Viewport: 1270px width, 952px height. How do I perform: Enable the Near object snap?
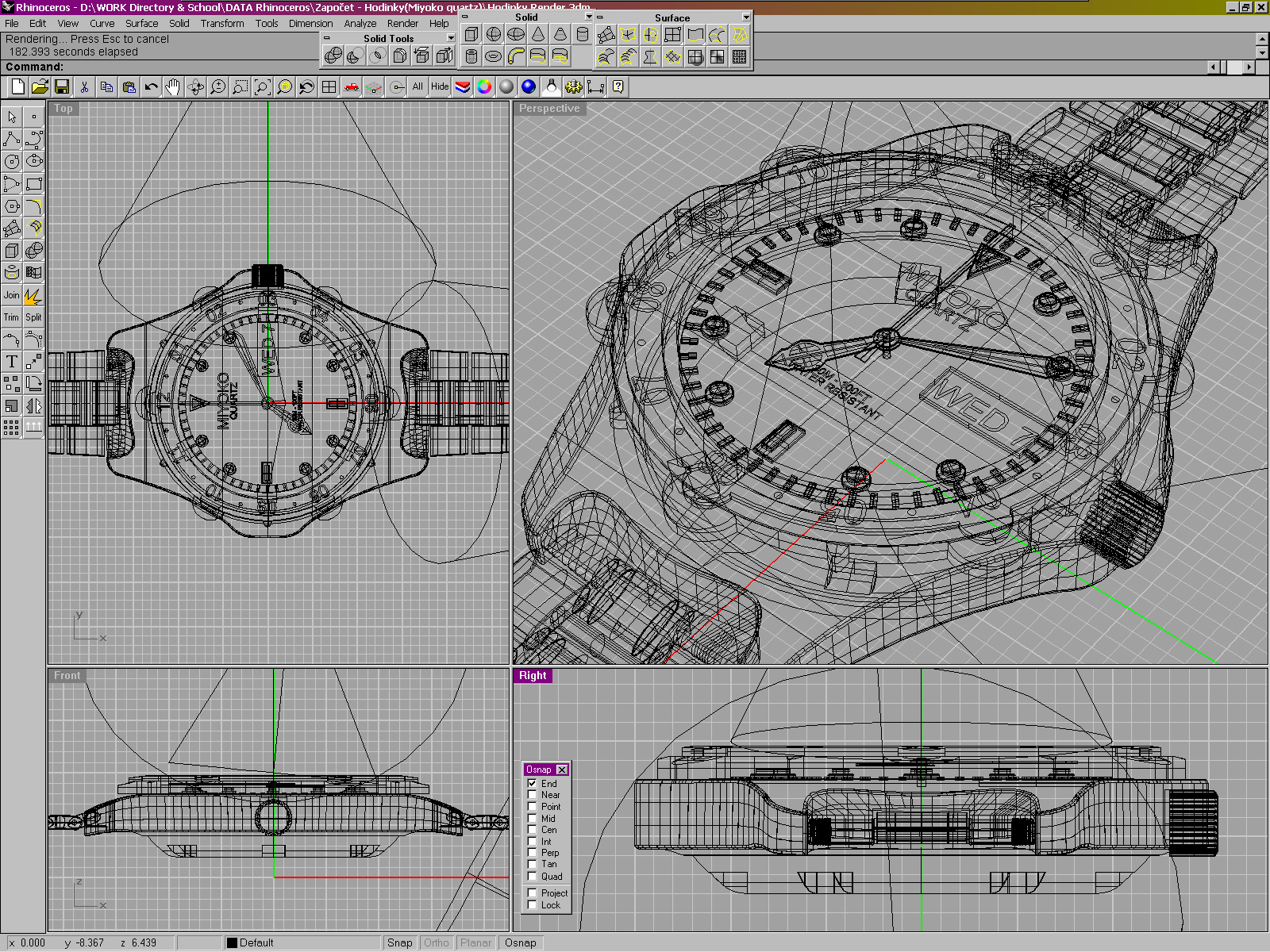[532, 795]
